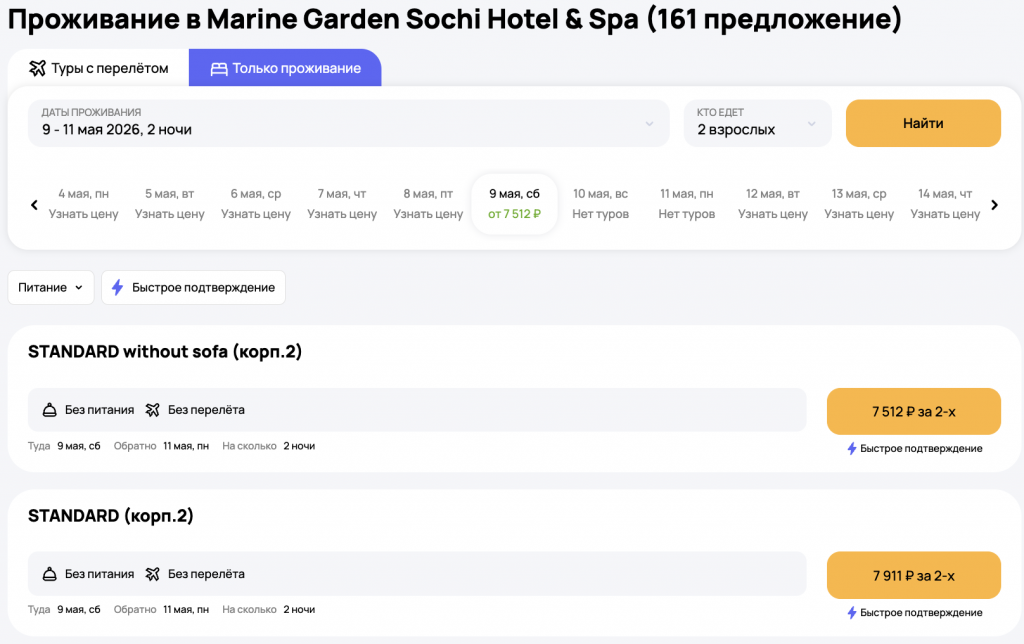Screen dimensions: 1024x644
Task: Select the 12 мая, вт date option
Action: tap(773, 203)
